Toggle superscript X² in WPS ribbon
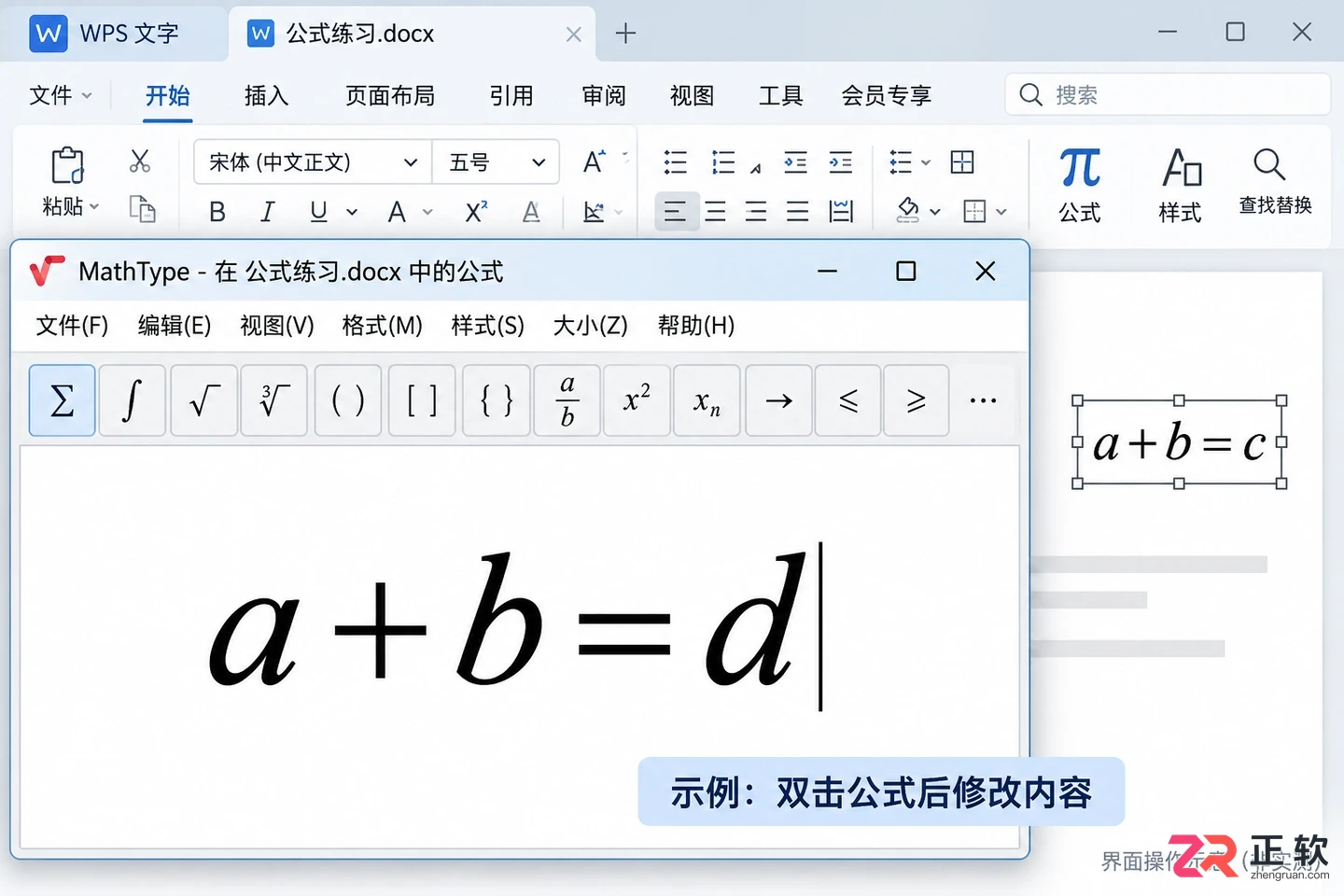The image size is (1344, 896). pos(476,212)
